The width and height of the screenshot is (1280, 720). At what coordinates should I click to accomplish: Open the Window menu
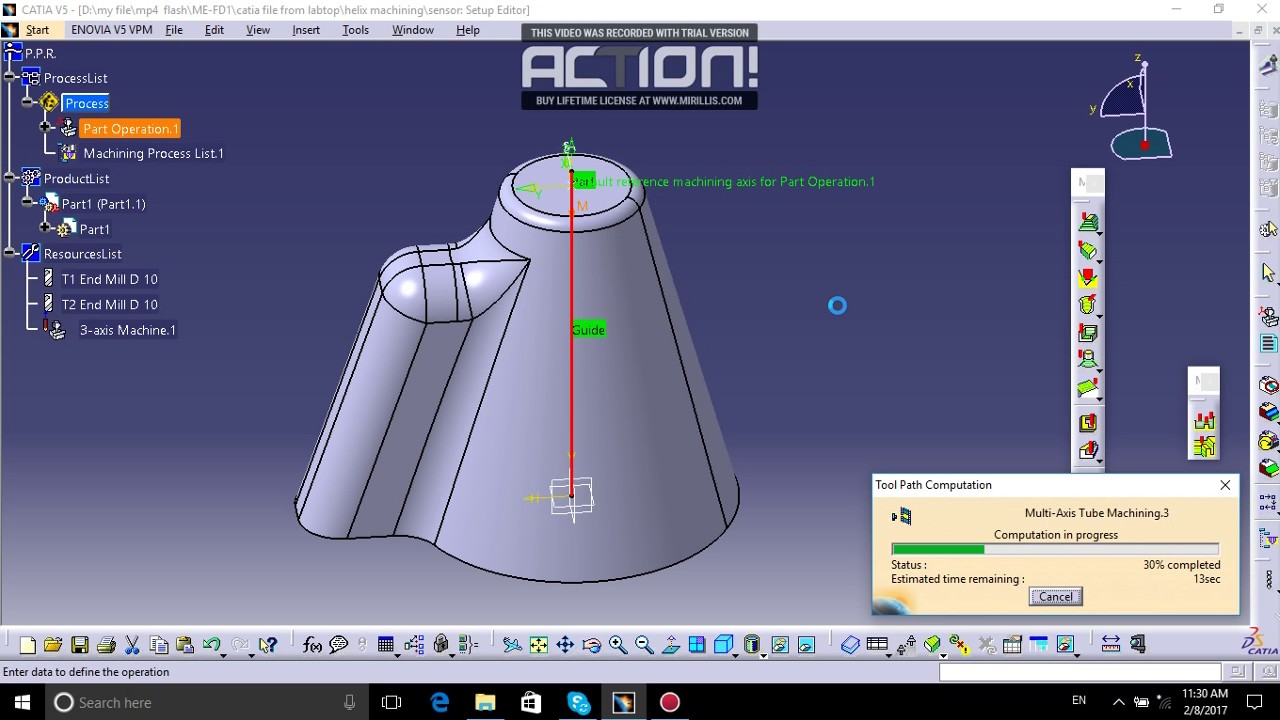(413, 30)
